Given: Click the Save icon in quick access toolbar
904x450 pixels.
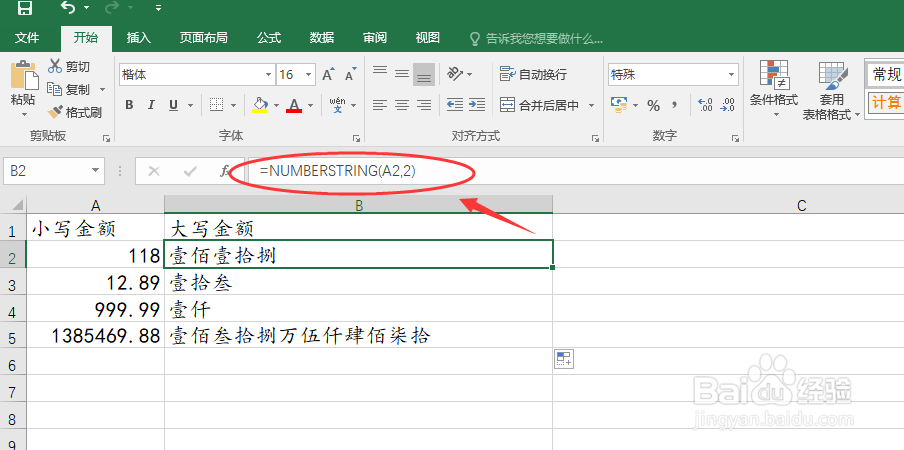Looking at the screenshot, I should 24,8.
